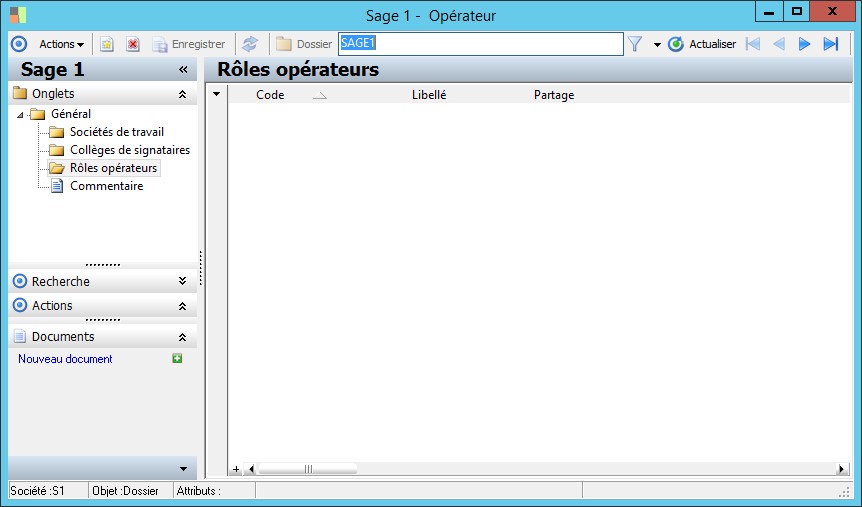
Task: Click the Actualiser refresh button
Action: [x=702, y=44]
